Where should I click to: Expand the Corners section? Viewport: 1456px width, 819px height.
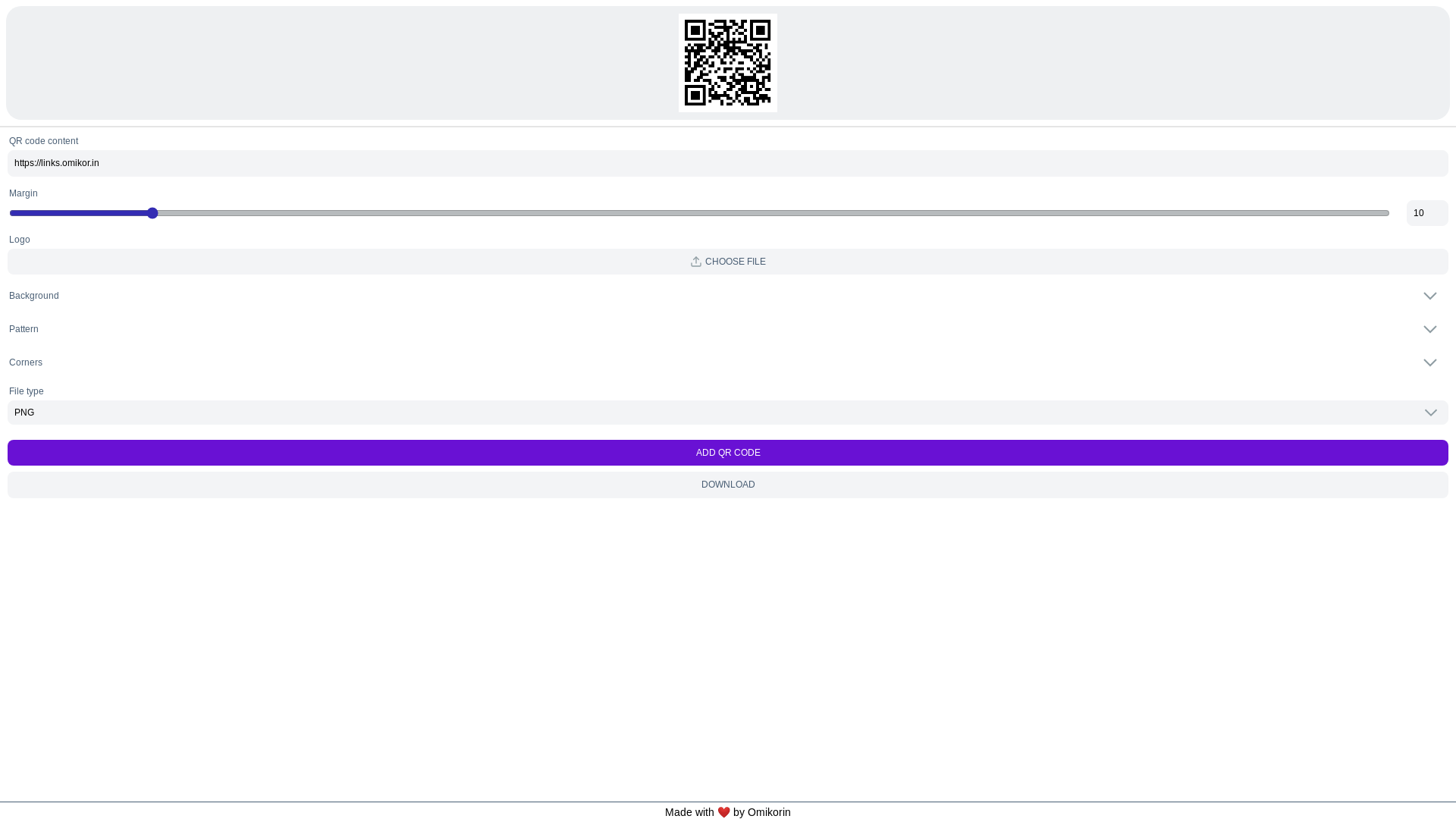pyautogui.click(x=728, y=362)
